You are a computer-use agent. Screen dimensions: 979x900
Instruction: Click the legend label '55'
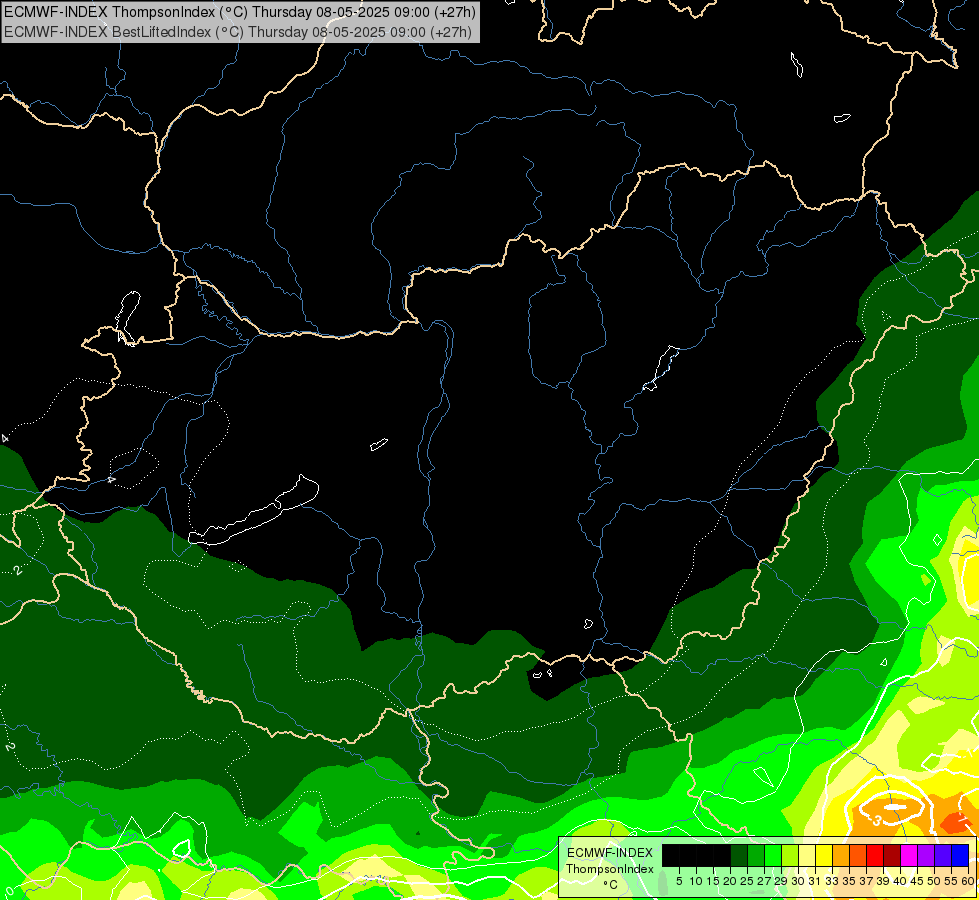pyautogui.click(x=951, y=881)
